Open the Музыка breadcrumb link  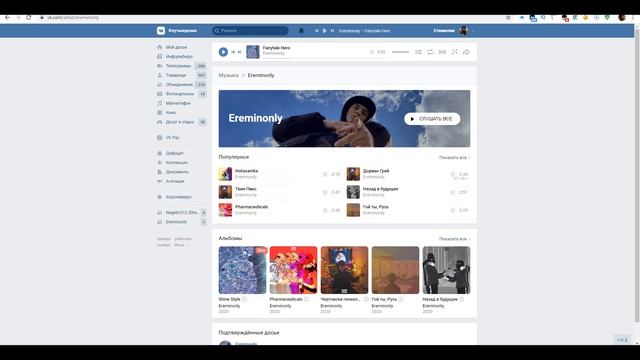click(228, 76)
